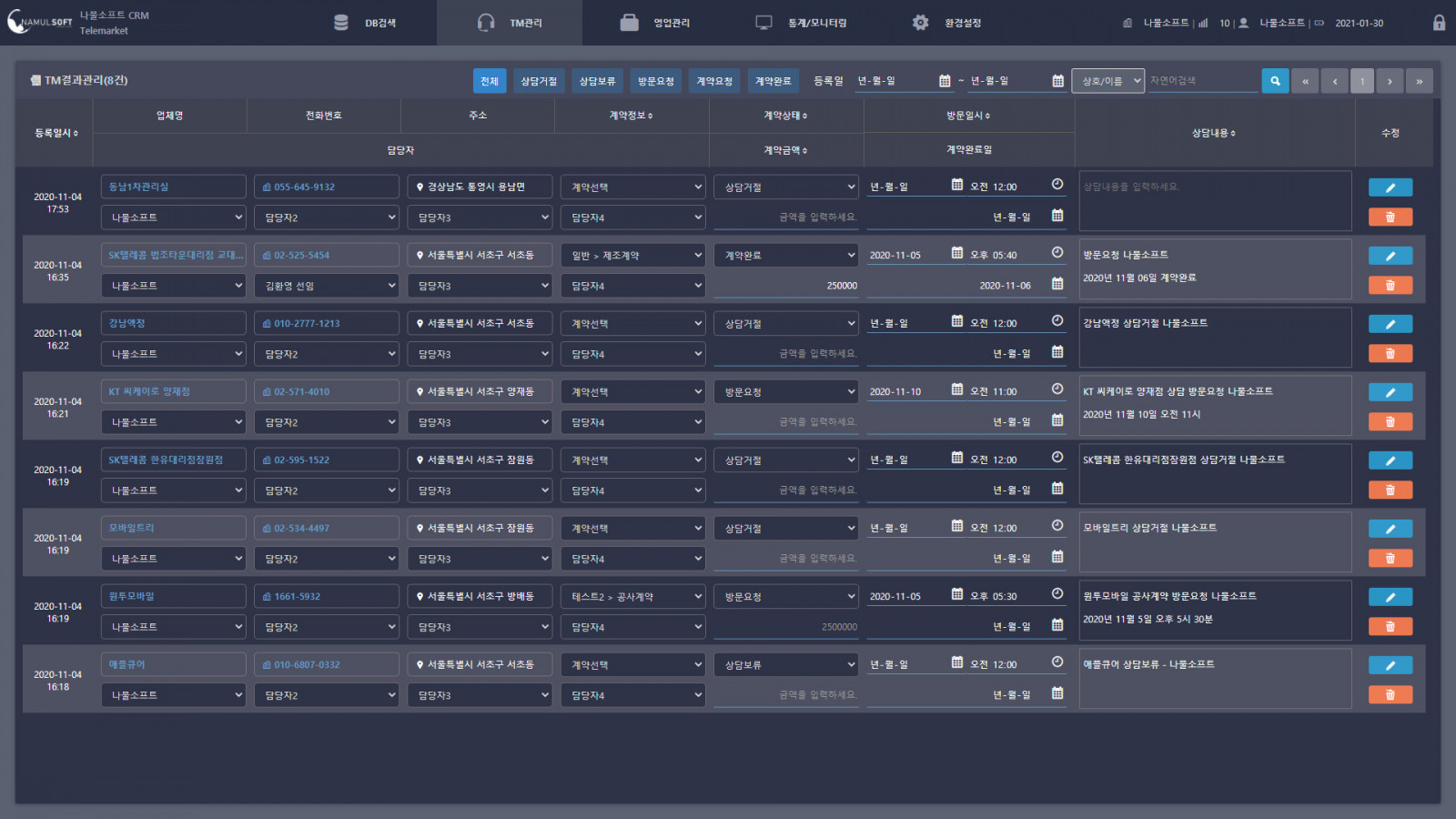1456x819 pixels.
Task: Expand the 상호/이름 search type dropdown
Action: point(1107,81)
